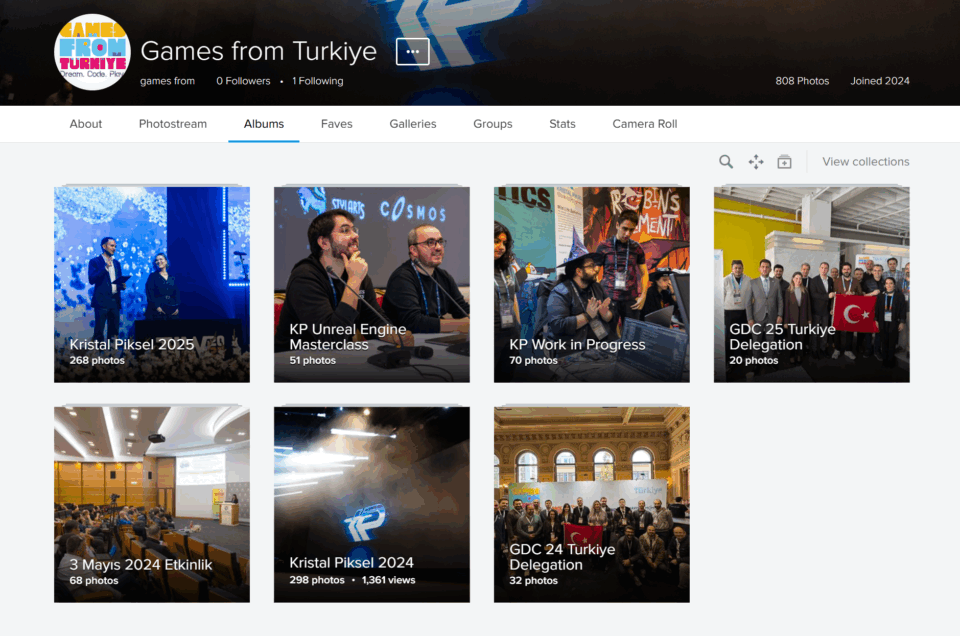Open the Stats tab

(x=562, y=124)
